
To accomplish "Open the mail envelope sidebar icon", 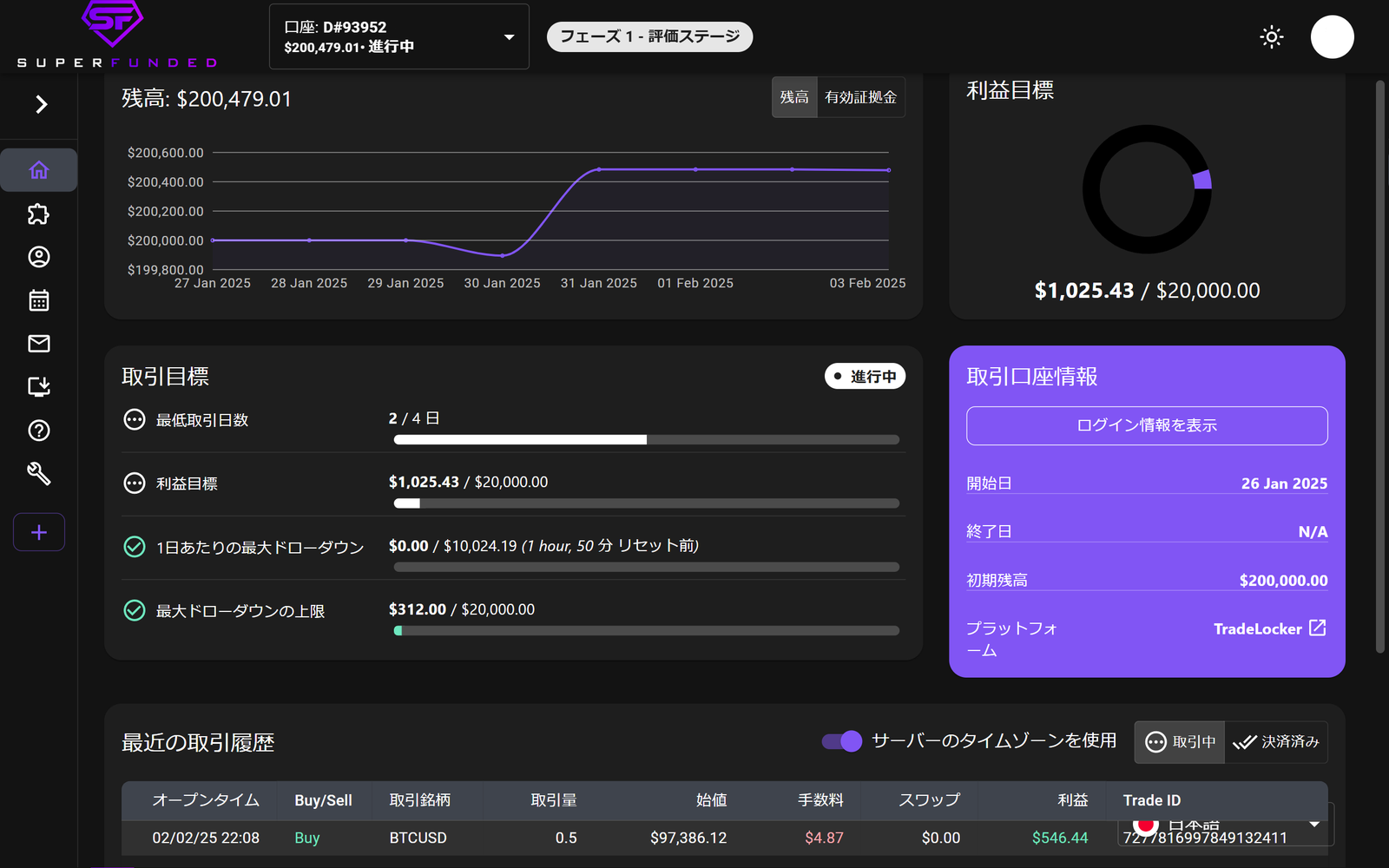I will pyautogui.click(x=39, y=344).
